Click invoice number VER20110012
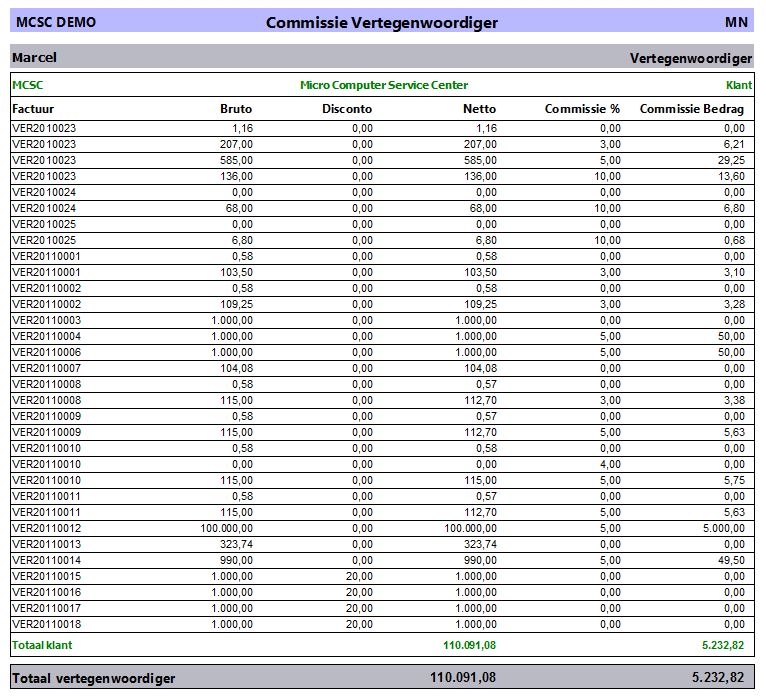766x698 pixels. click(46, 528)
